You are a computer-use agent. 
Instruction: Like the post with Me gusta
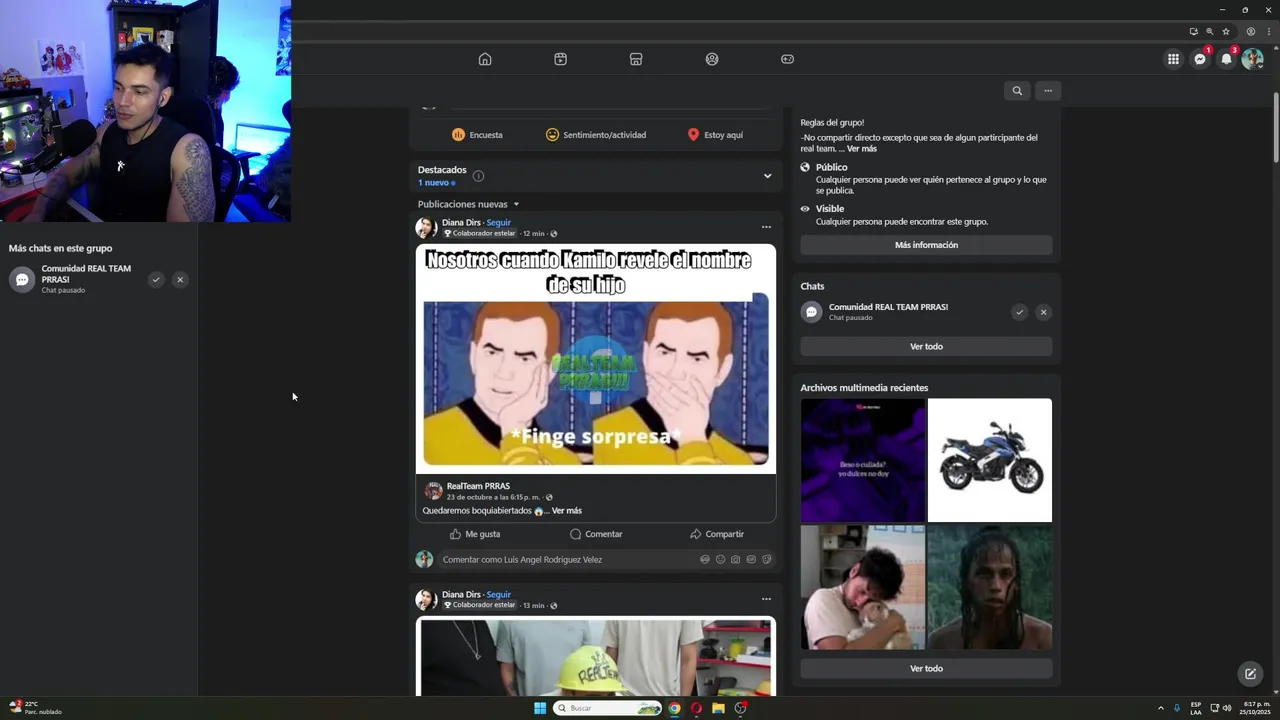coord(475,534)
